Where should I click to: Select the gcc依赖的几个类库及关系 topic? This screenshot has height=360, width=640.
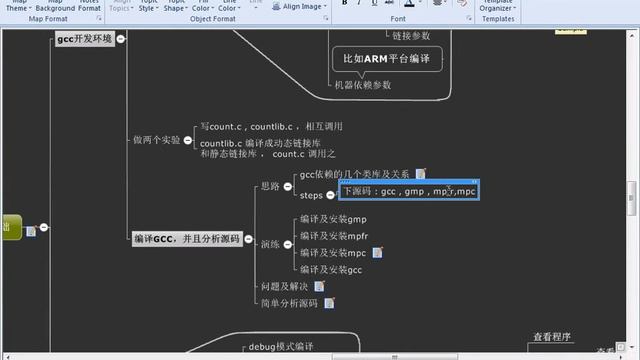coord(354,174)
